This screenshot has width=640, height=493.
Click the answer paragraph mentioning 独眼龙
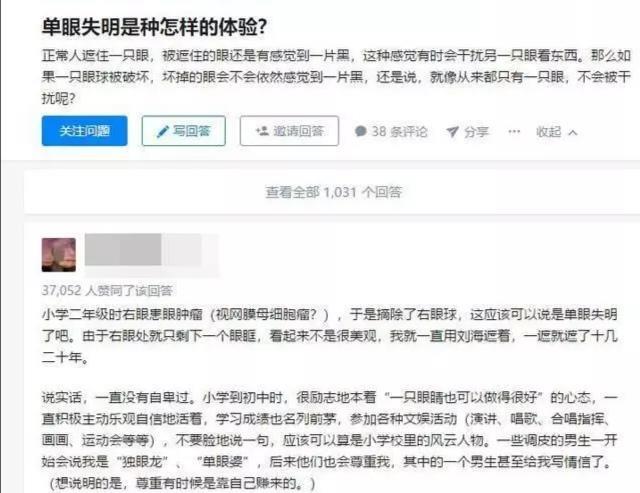click(329, 440)
